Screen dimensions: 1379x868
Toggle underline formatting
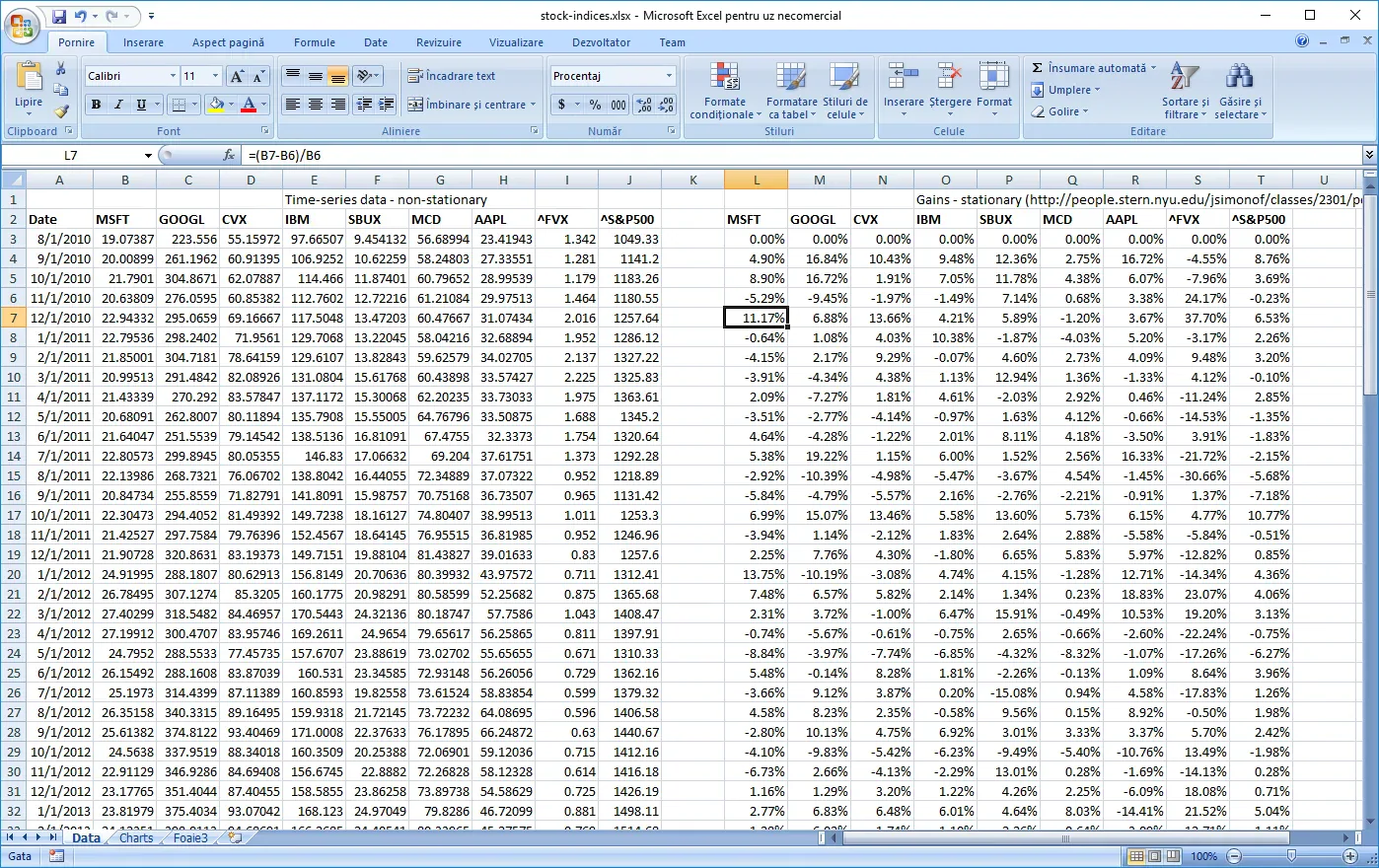click(141, 105)
